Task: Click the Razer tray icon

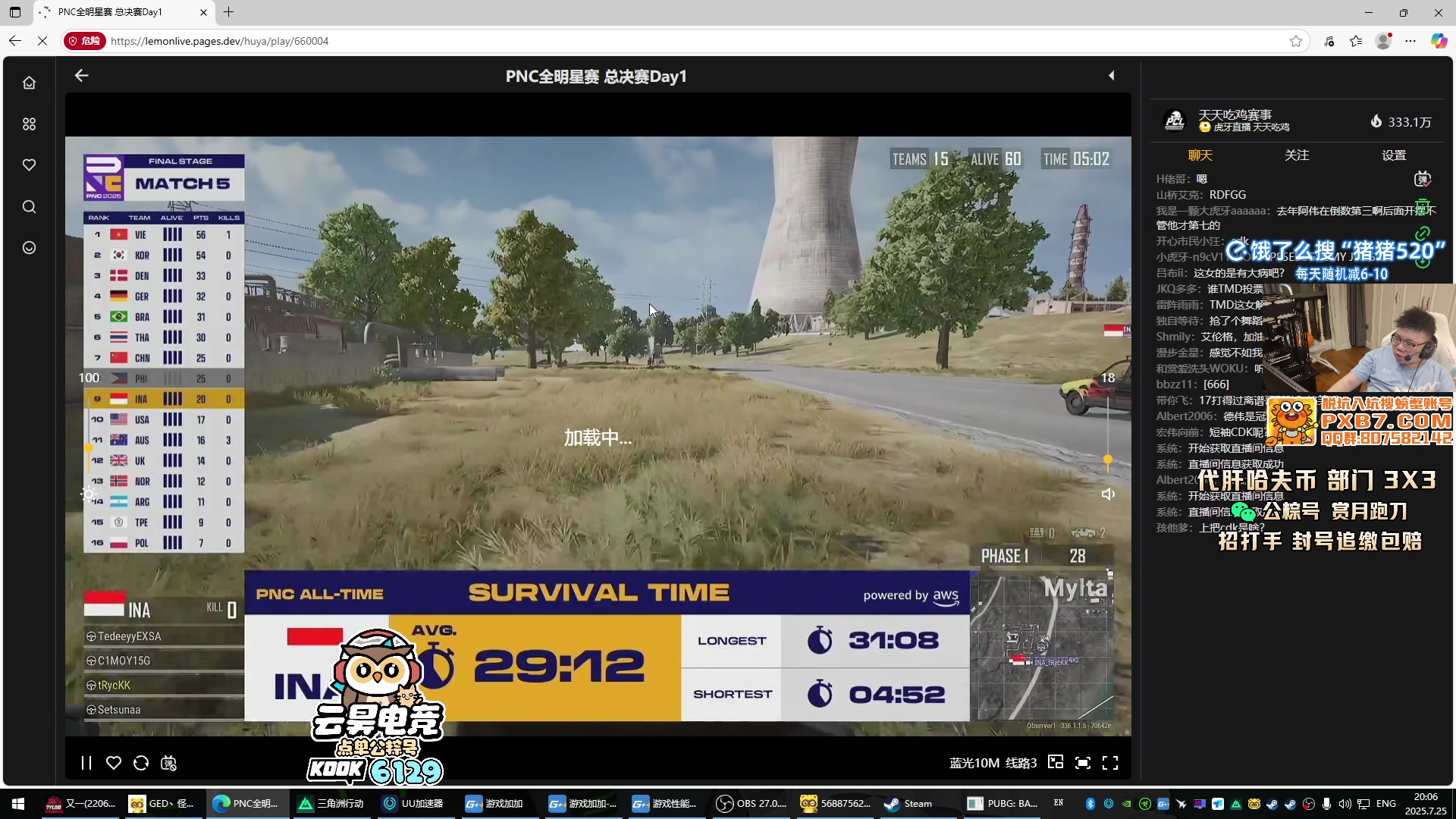Action: click(x=1145, y=804)
